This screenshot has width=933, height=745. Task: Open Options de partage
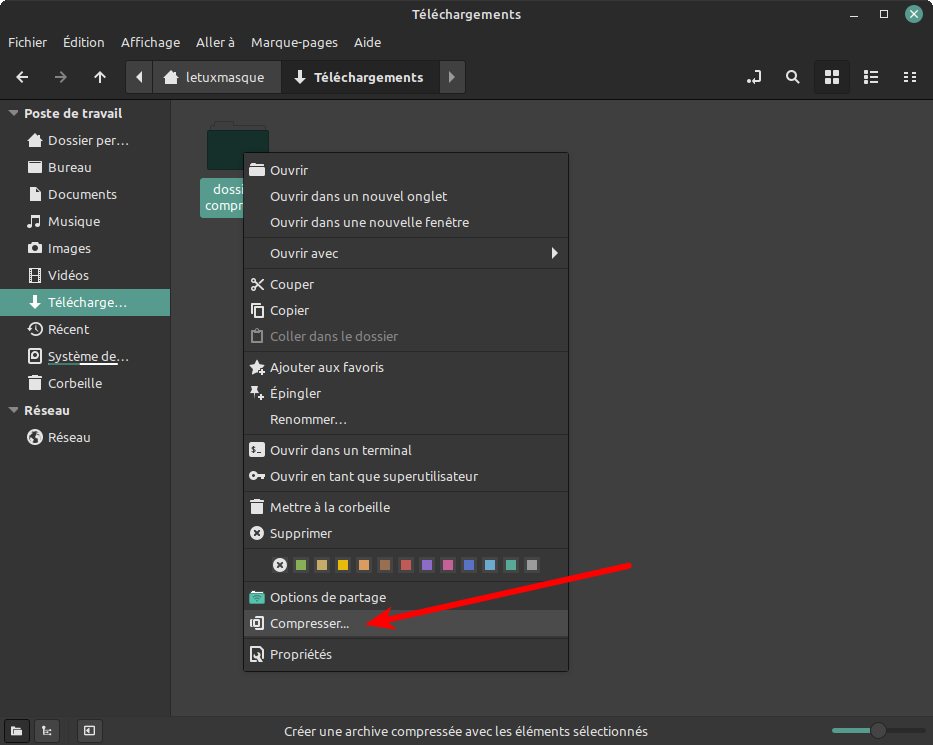tap(406, 597)
